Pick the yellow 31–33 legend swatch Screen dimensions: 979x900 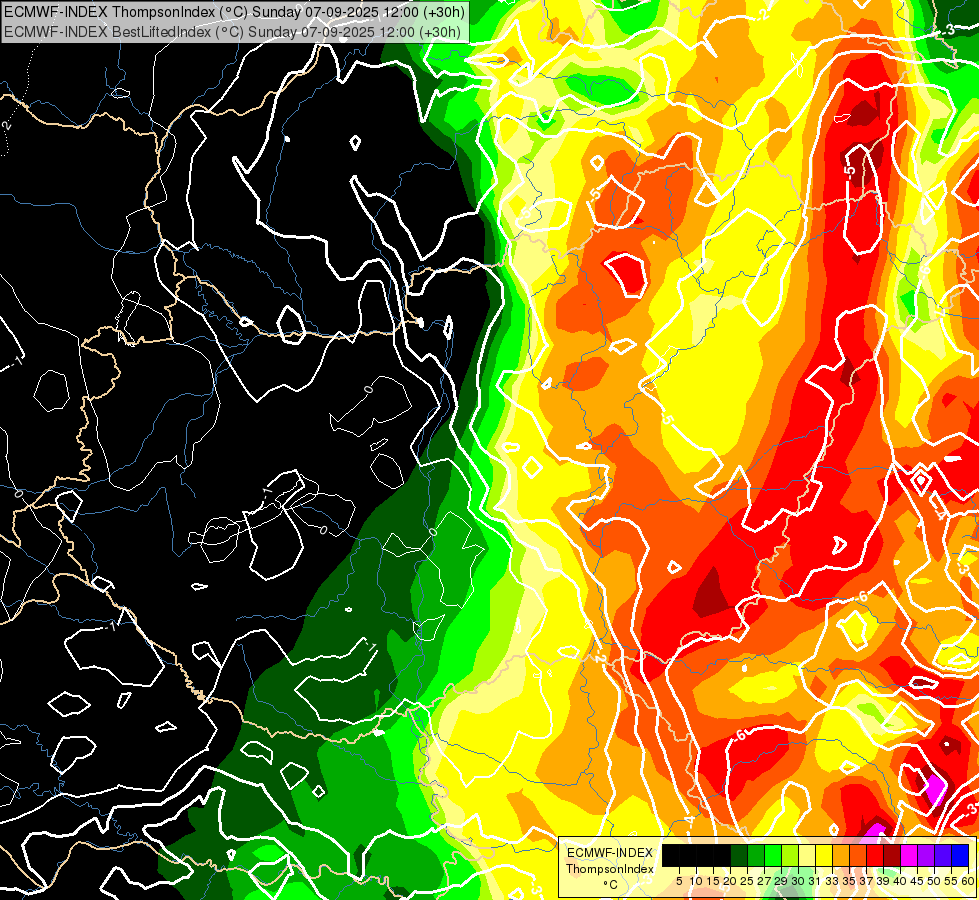point(824,855)
